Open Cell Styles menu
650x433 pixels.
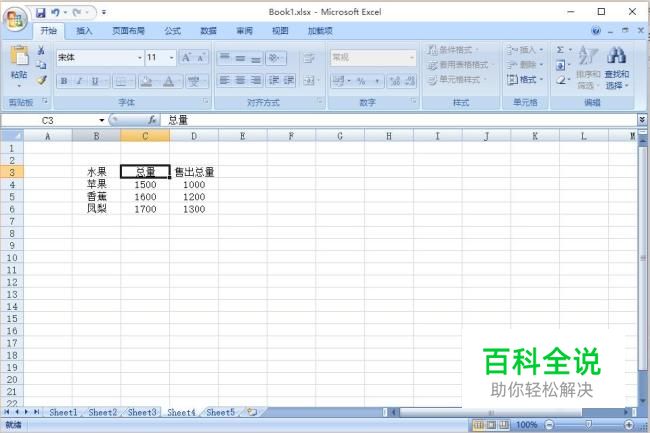click(457, 80)
